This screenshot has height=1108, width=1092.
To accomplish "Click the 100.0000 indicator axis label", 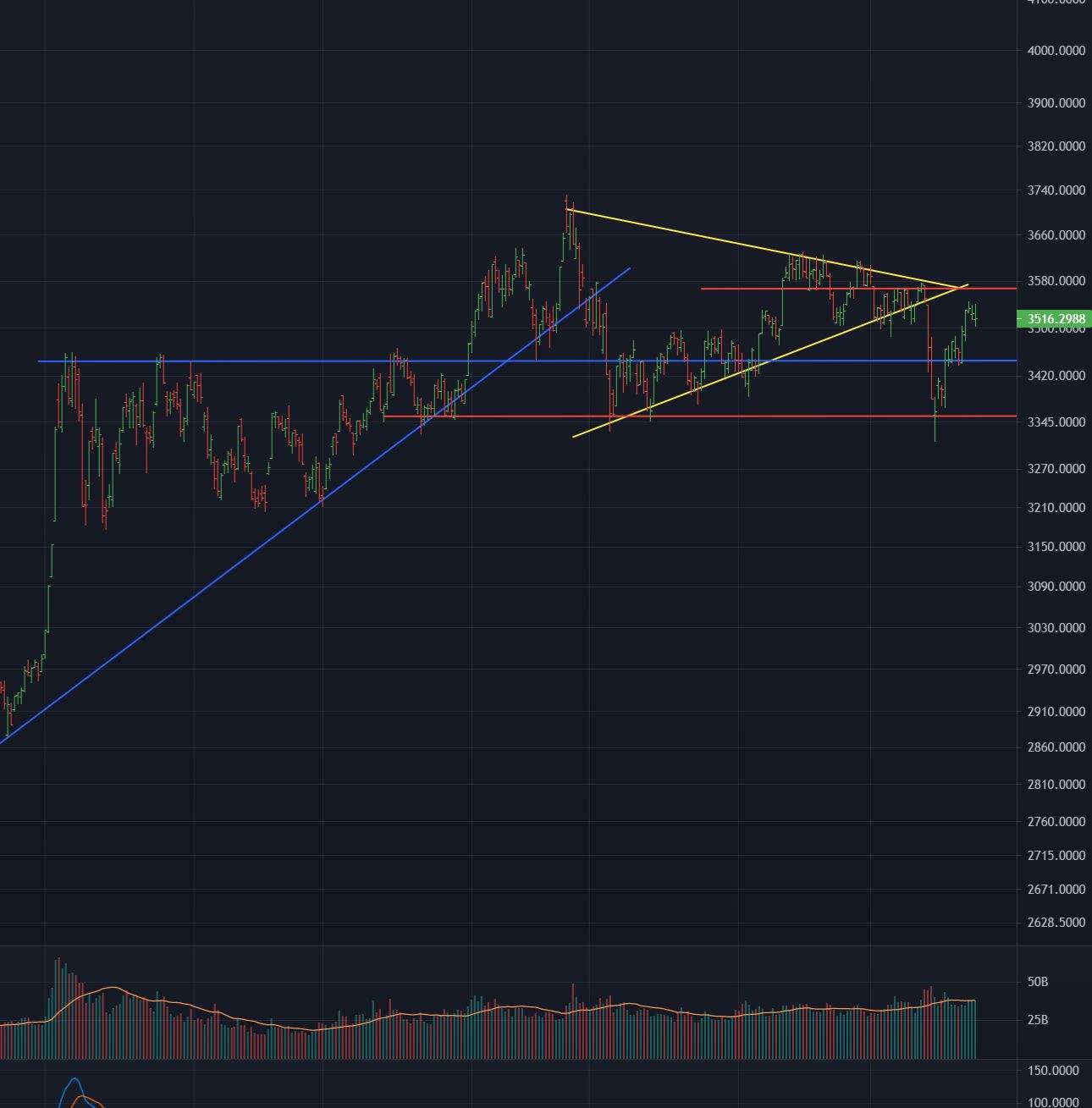I will pyautogui.click(x=1053, y=1102).
